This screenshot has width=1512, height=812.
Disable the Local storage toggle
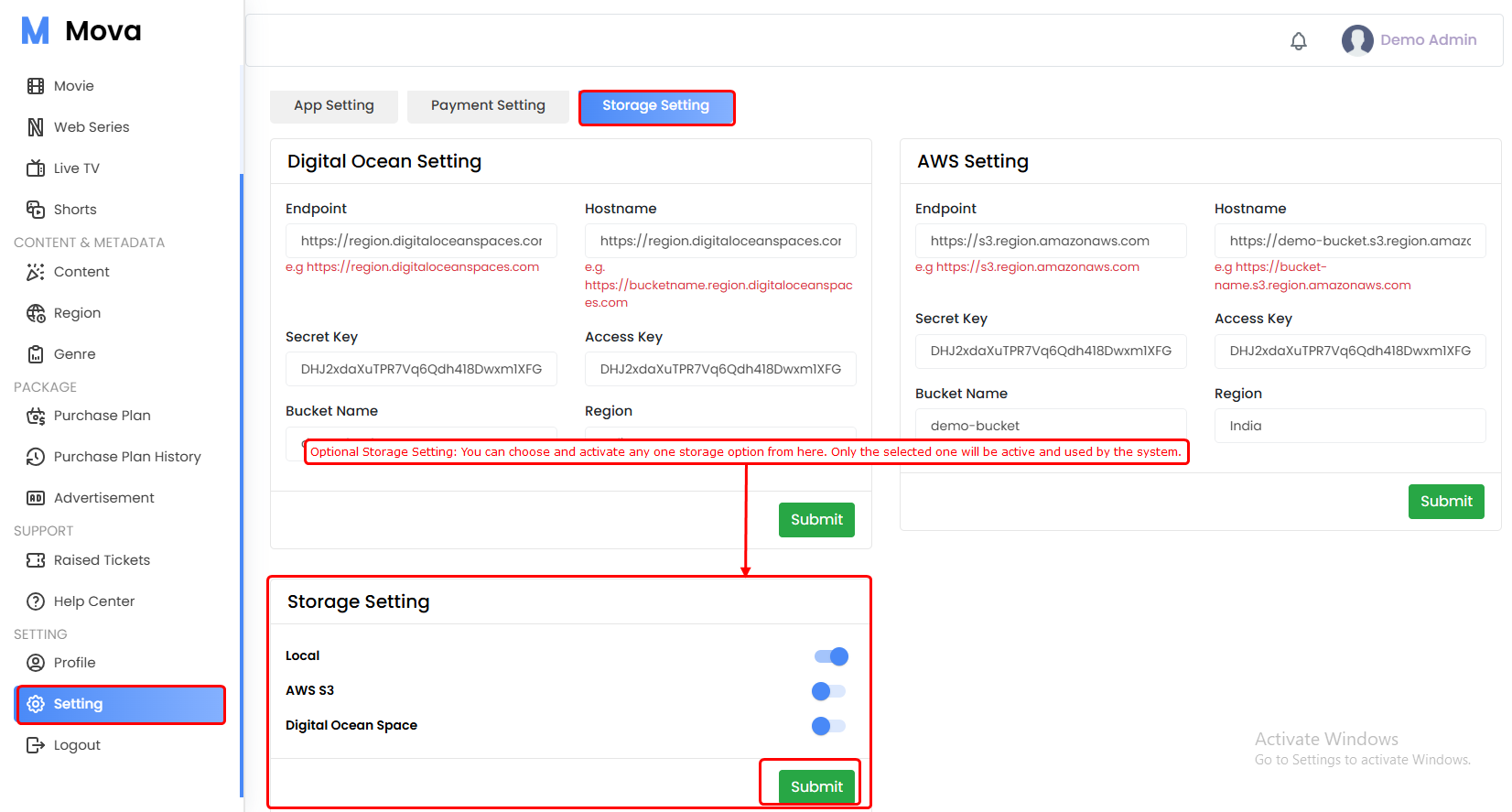coord(831,656)
